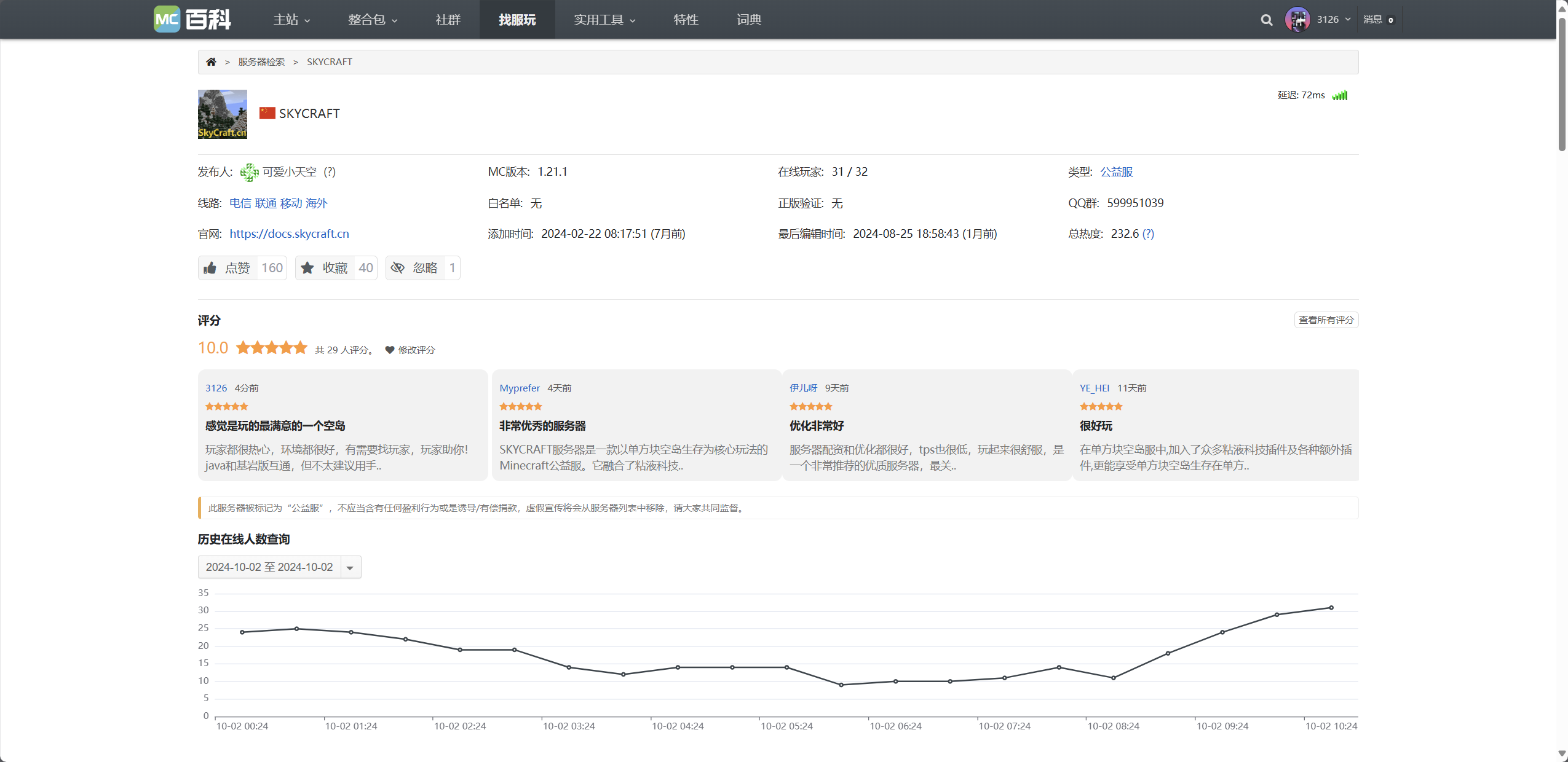Click the date range field 2024-10-02

click(269, 567)
